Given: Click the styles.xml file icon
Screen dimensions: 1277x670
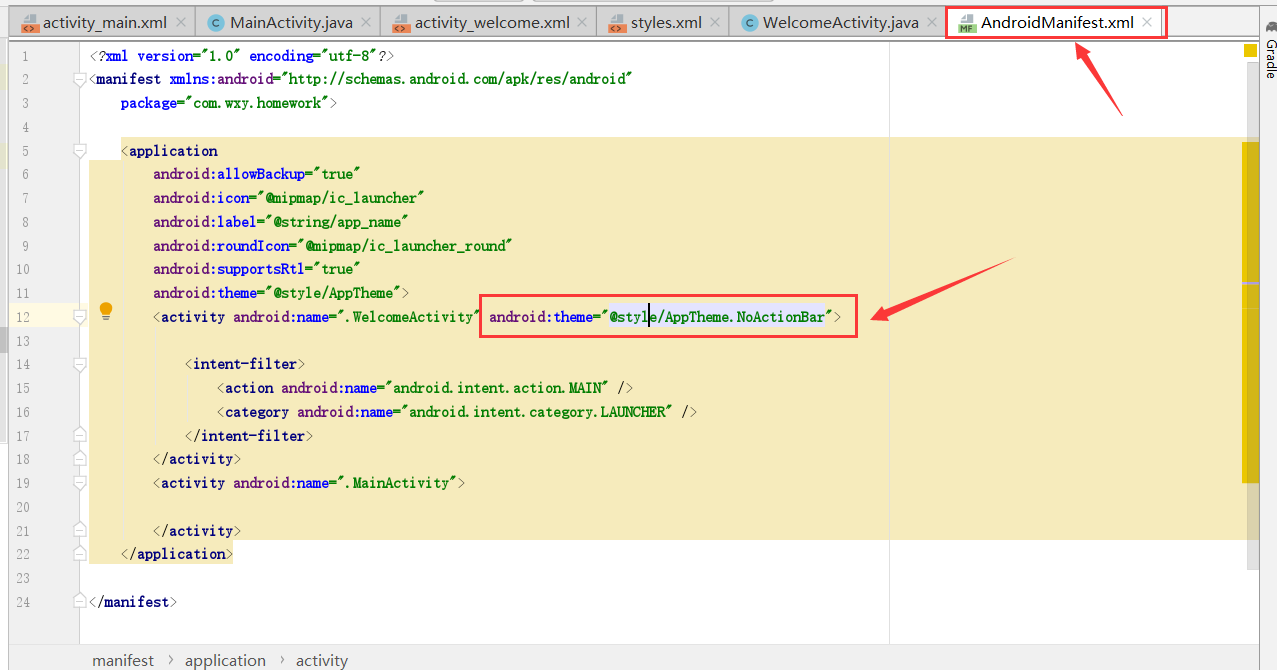Looking at the screenshot, I should (617, 23).
